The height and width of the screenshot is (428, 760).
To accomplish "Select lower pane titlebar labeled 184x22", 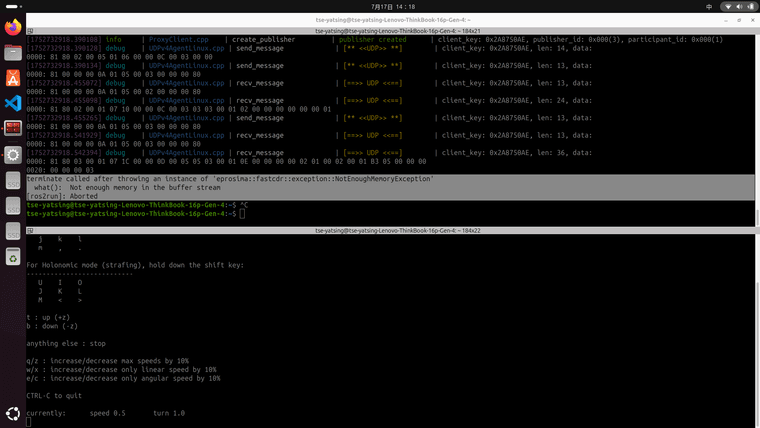I will point(397,231).
